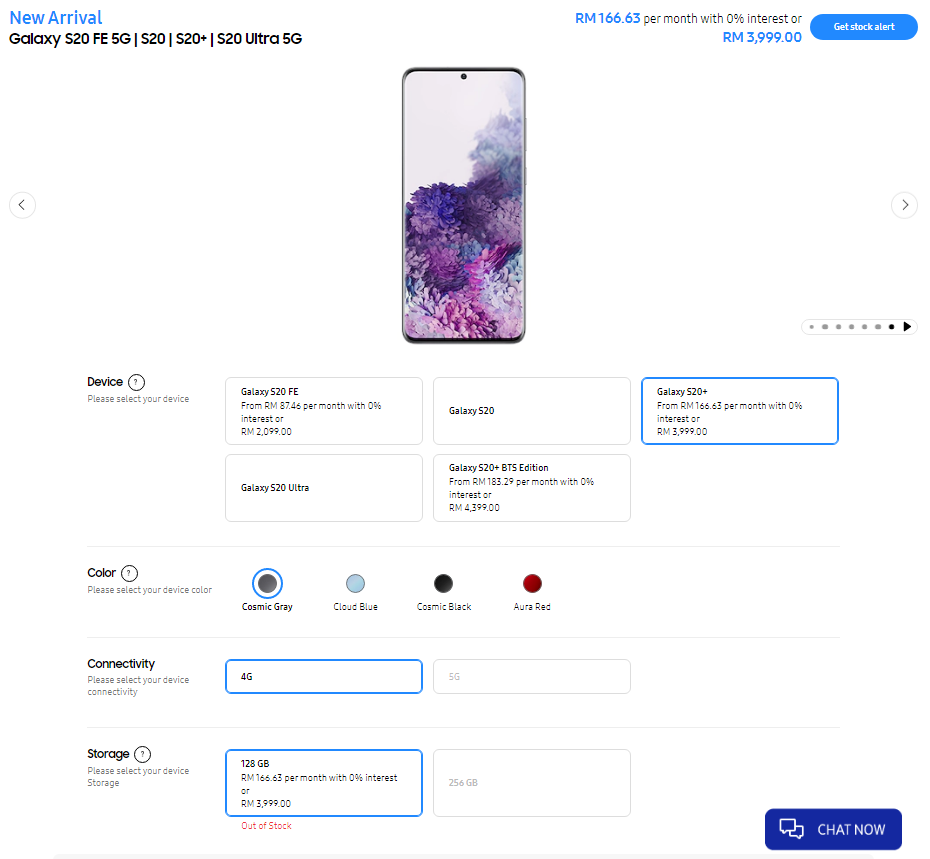Pick the Cosmic Black color

(x=443, y=583)
